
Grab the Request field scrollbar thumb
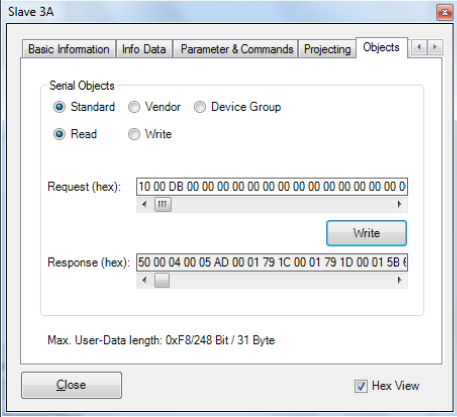162,204
